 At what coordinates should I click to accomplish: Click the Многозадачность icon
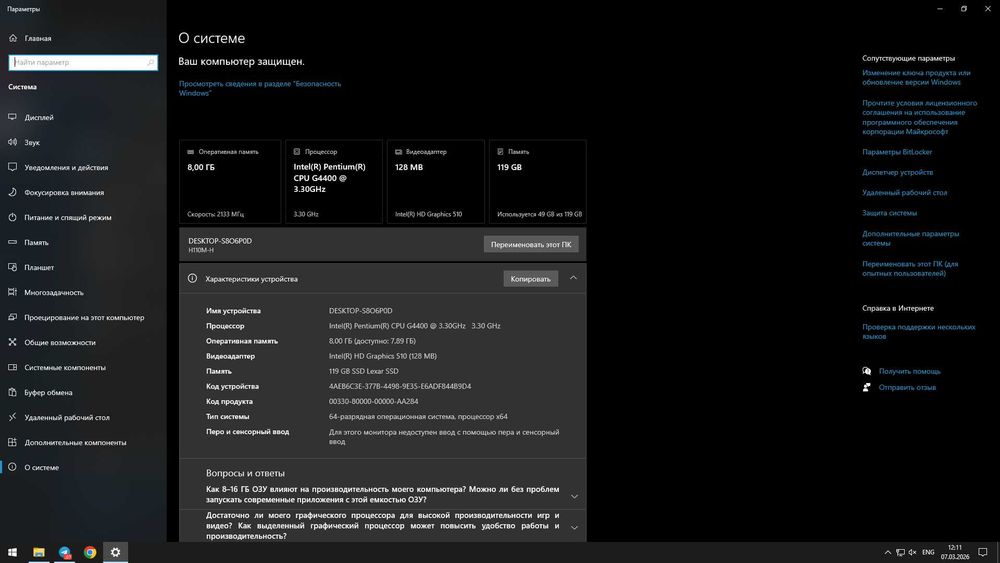(x=13, y=292)
